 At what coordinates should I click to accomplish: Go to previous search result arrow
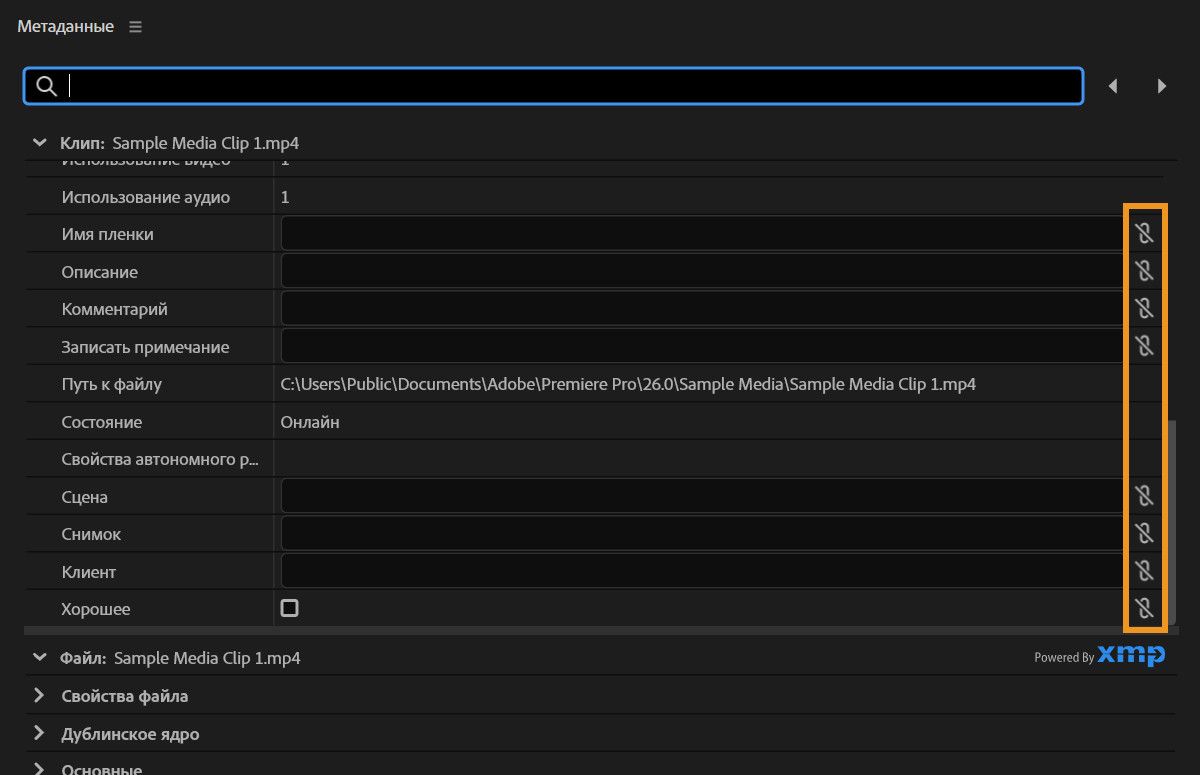[1113, 87]
